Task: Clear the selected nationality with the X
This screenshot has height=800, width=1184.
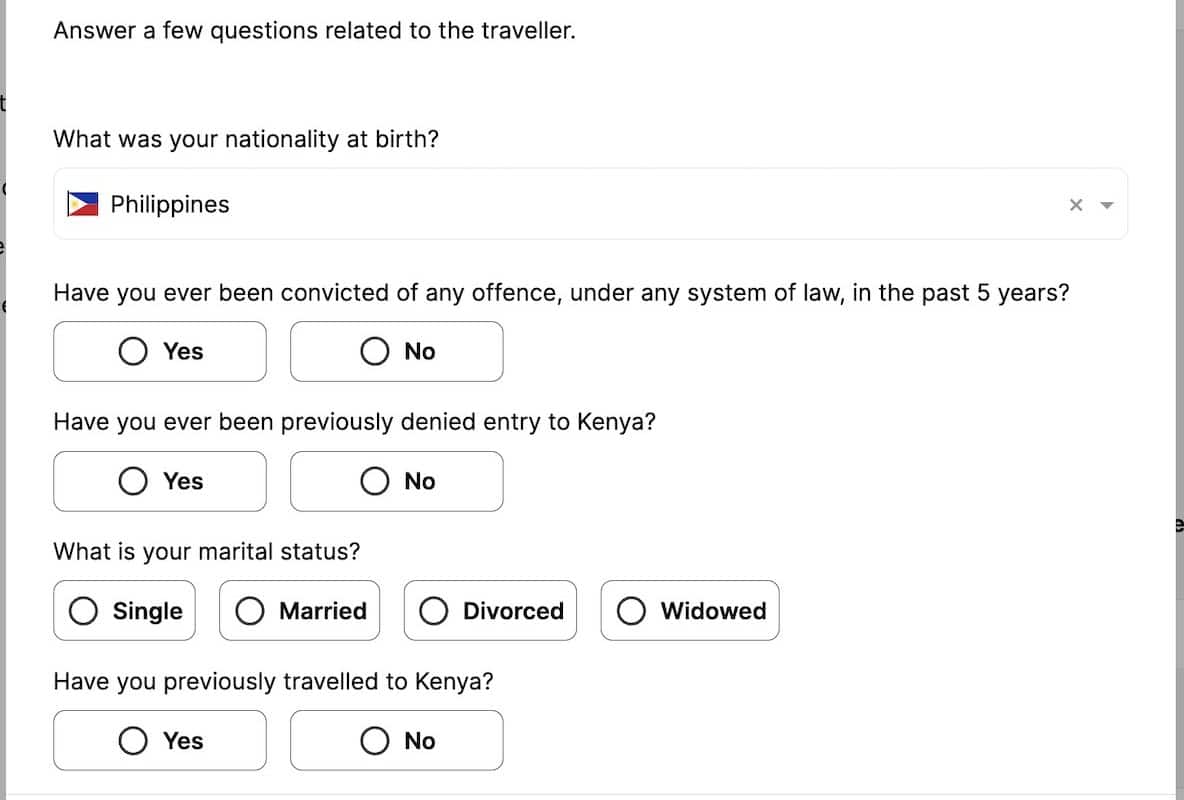Action: [x=1076, y=205]
